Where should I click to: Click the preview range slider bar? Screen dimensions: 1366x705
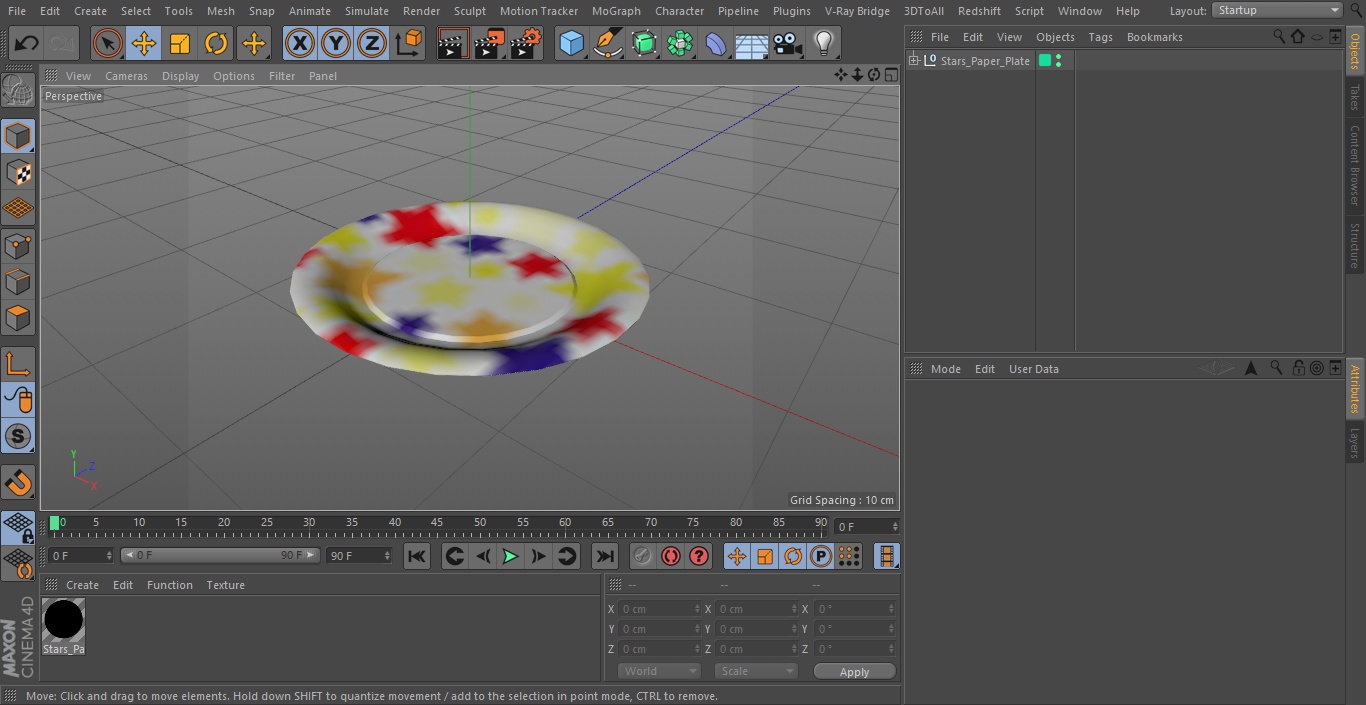pyautogui.click(x=220, y=555)
